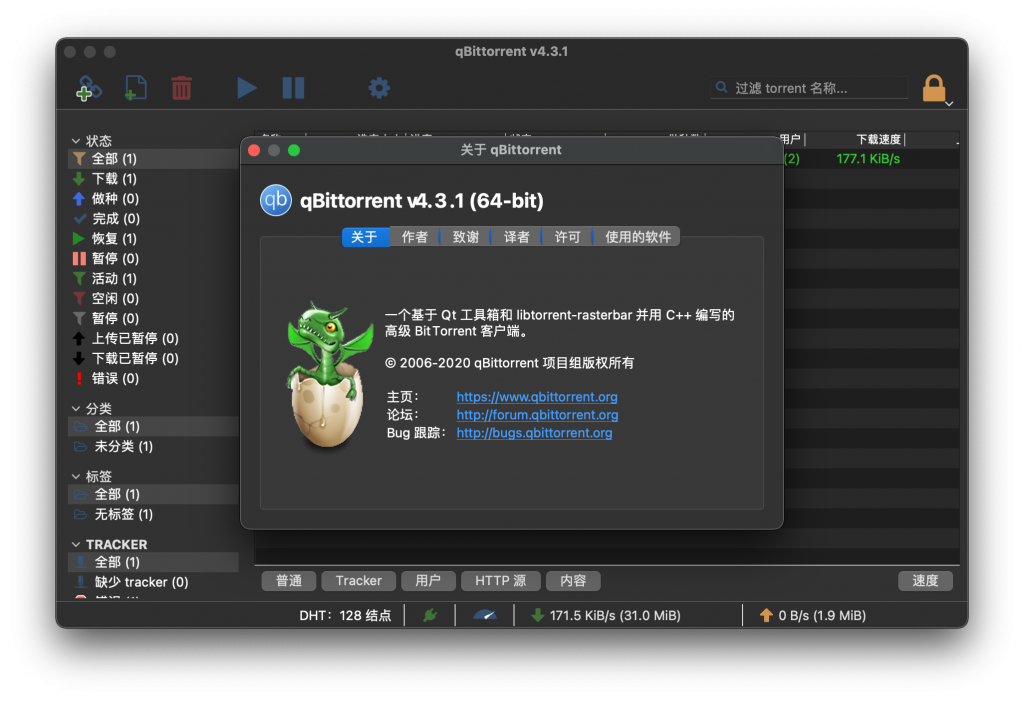Click the 177.1 KiB/s speed cell
The image size is (1024, 702).
868,159
